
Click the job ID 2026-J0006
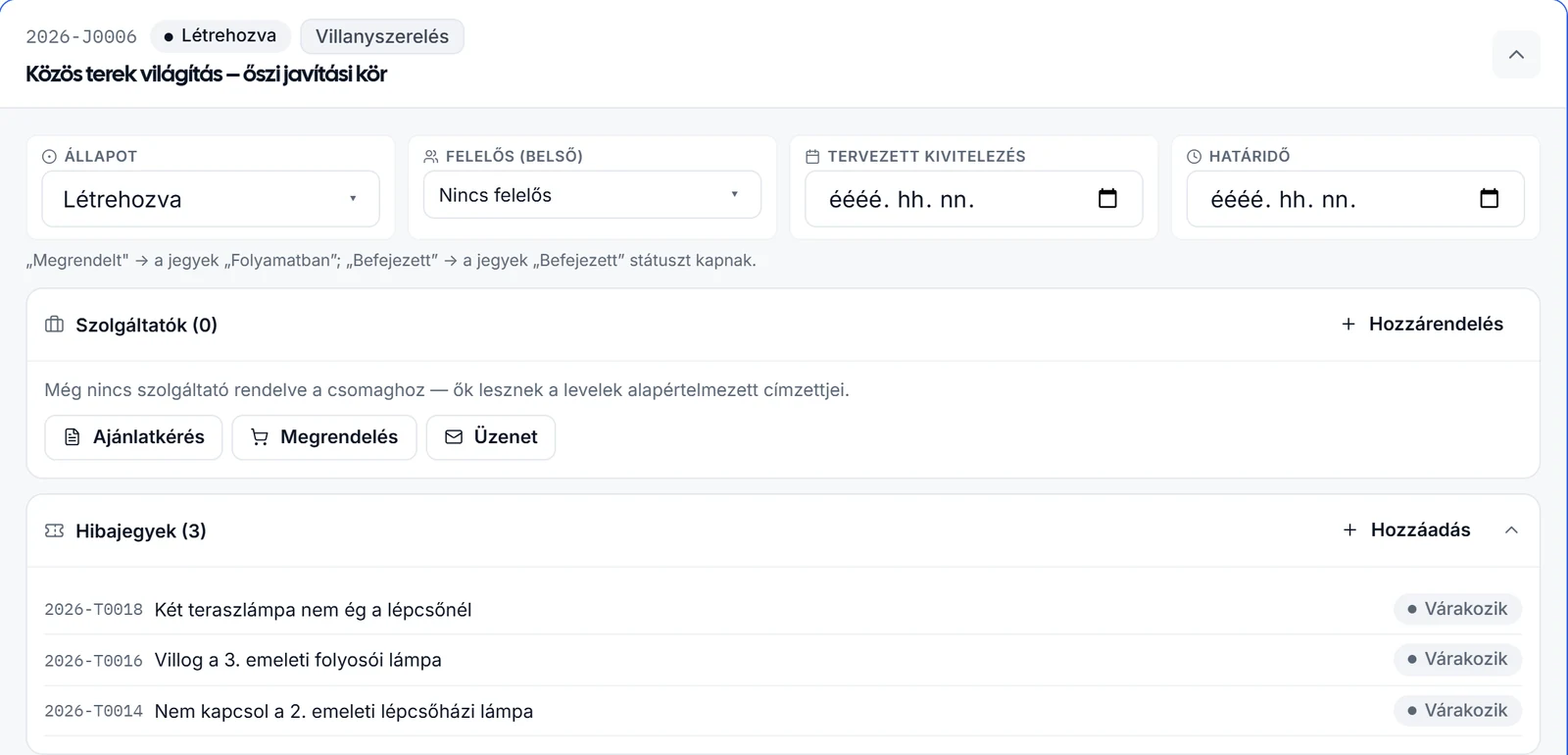pyautogui.click(x=81, y=37)
